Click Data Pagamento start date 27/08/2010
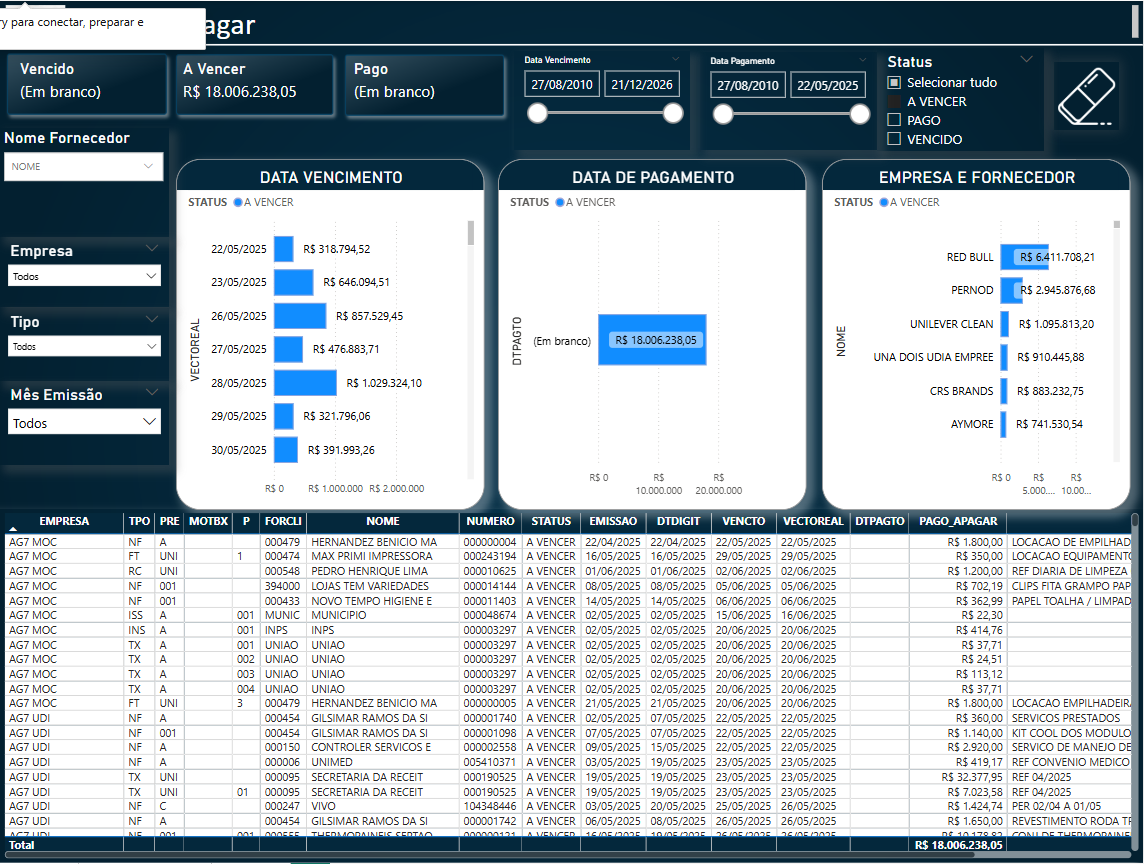Viewport: 1144px width, 864px height. tap(748, 85)
